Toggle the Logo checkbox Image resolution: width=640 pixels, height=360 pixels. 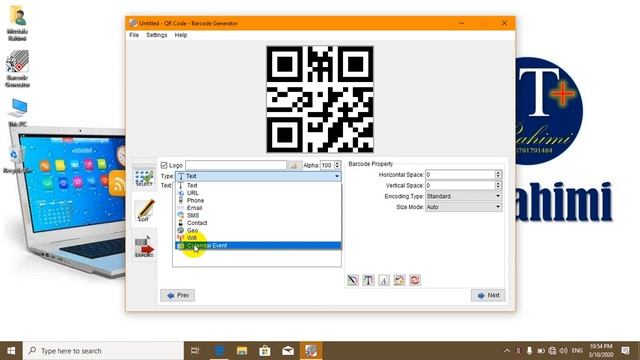coord(164,165)
